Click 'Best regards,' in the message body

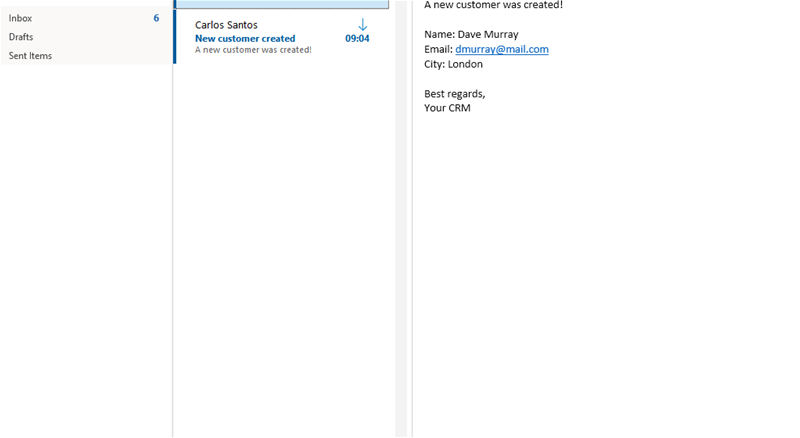454,94
